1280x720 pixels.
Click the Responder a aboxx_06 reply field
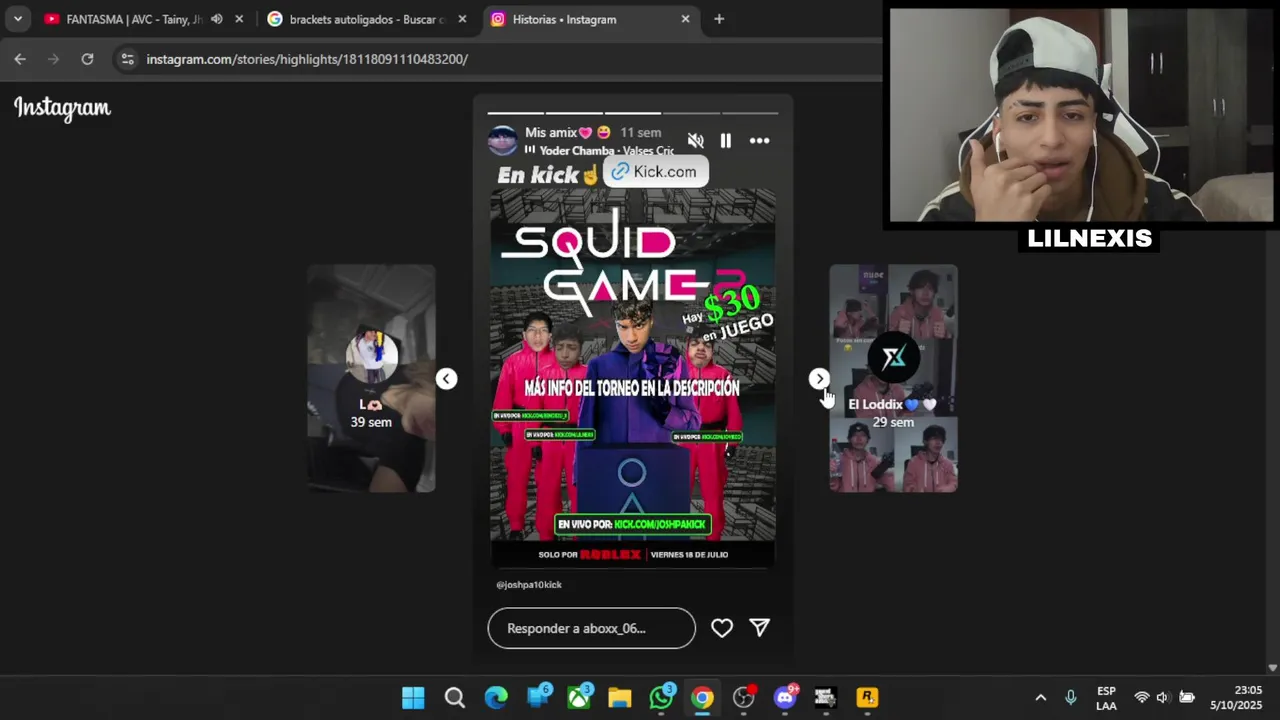click(x=591, y=628)
